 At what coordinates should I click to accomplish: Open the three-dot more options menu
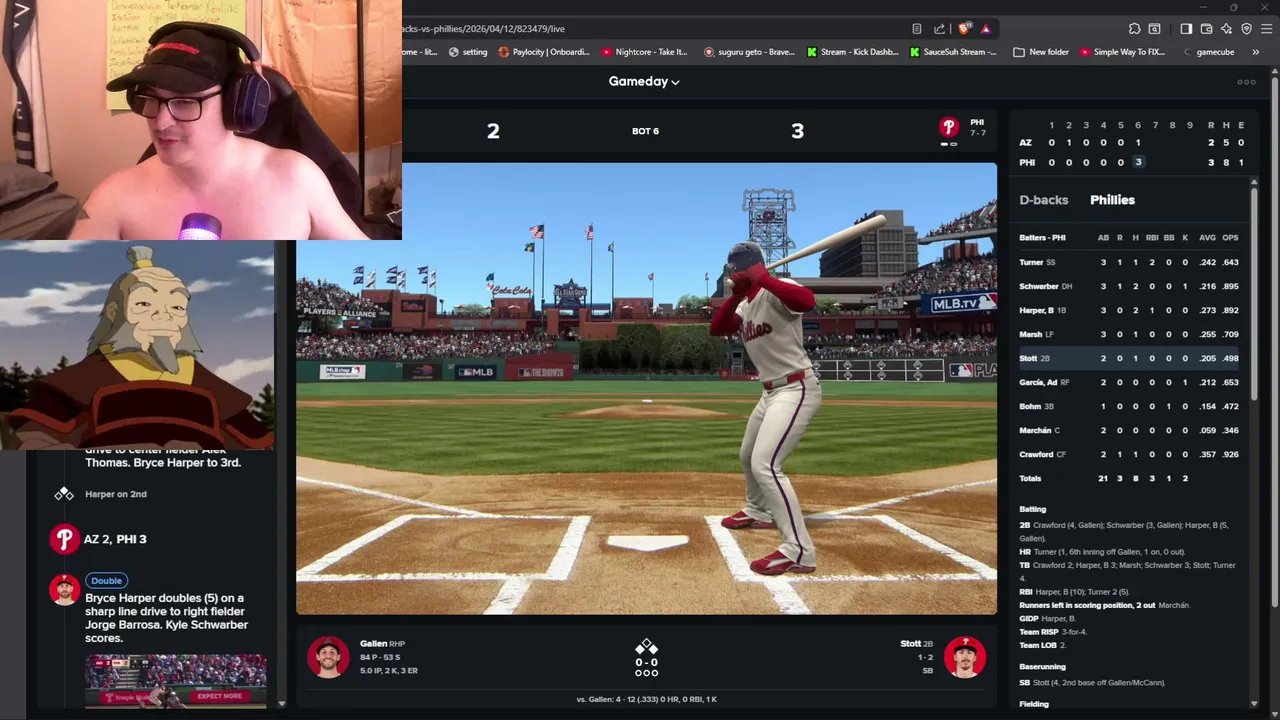coord(1246,82)
